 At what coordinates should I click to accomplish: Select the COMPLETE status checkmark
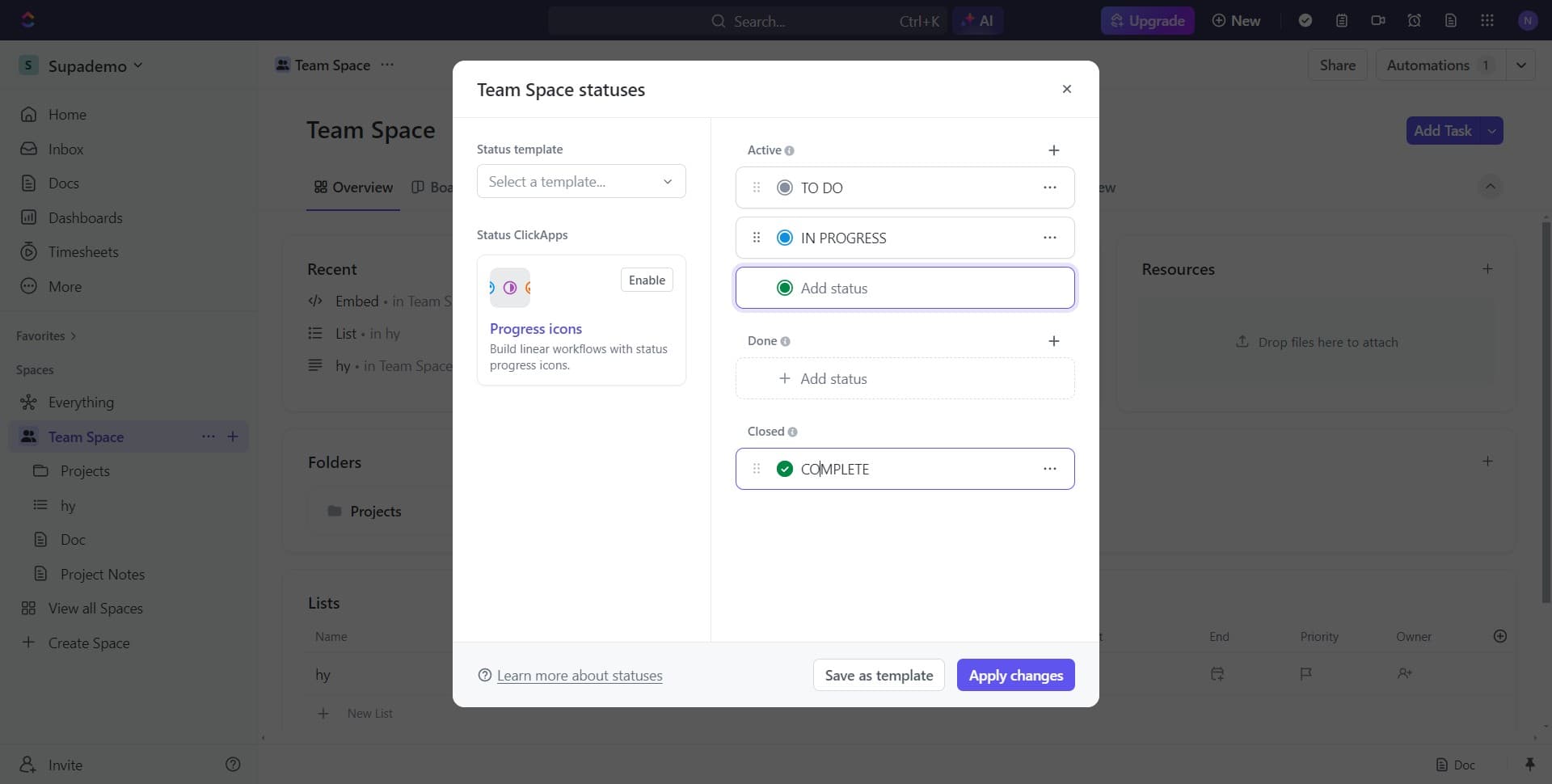coord(784,469)
